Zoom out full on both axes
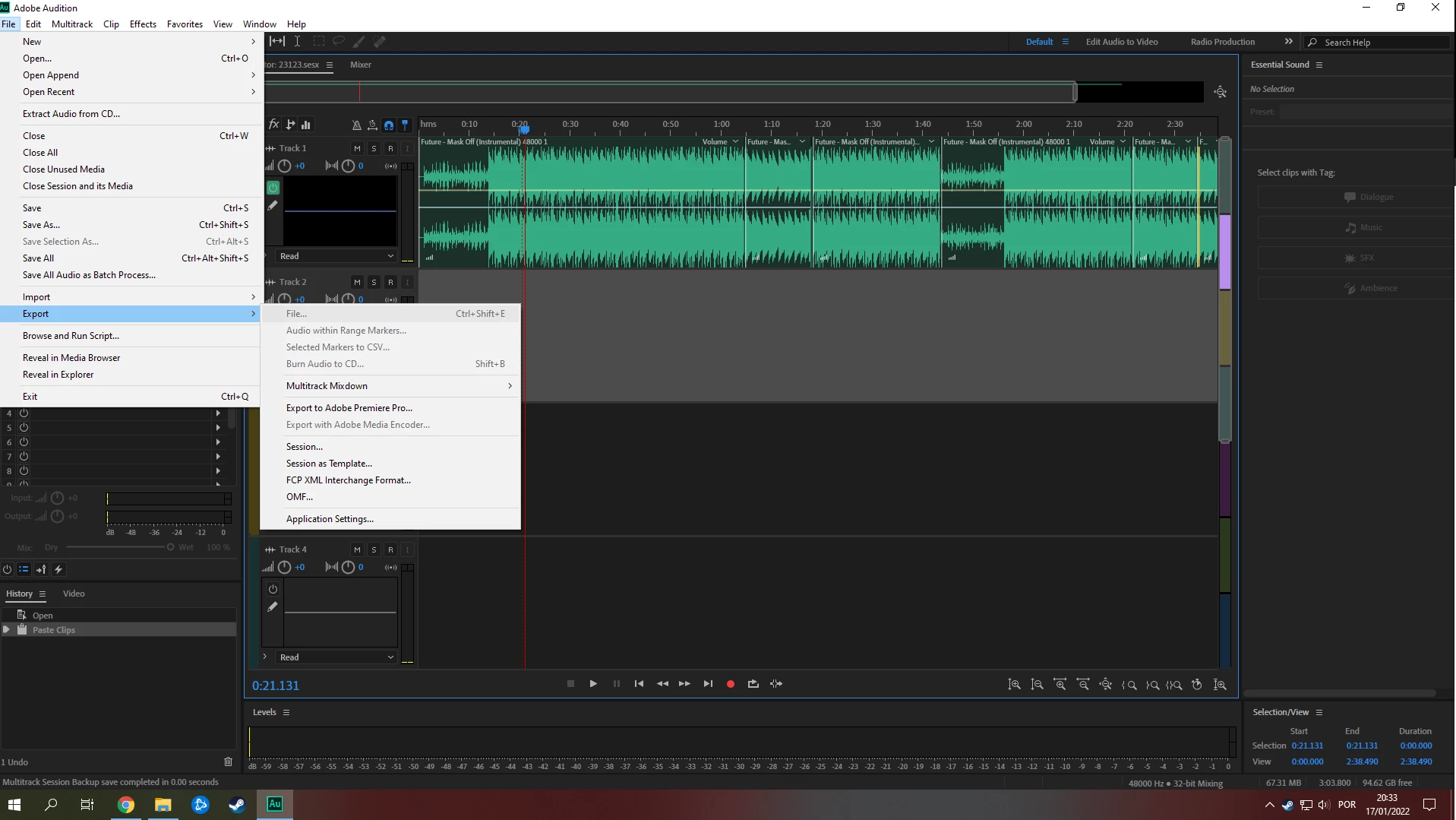This screenshot has height=820, width=1456. pyautogui.click(x=1106, y=685)
